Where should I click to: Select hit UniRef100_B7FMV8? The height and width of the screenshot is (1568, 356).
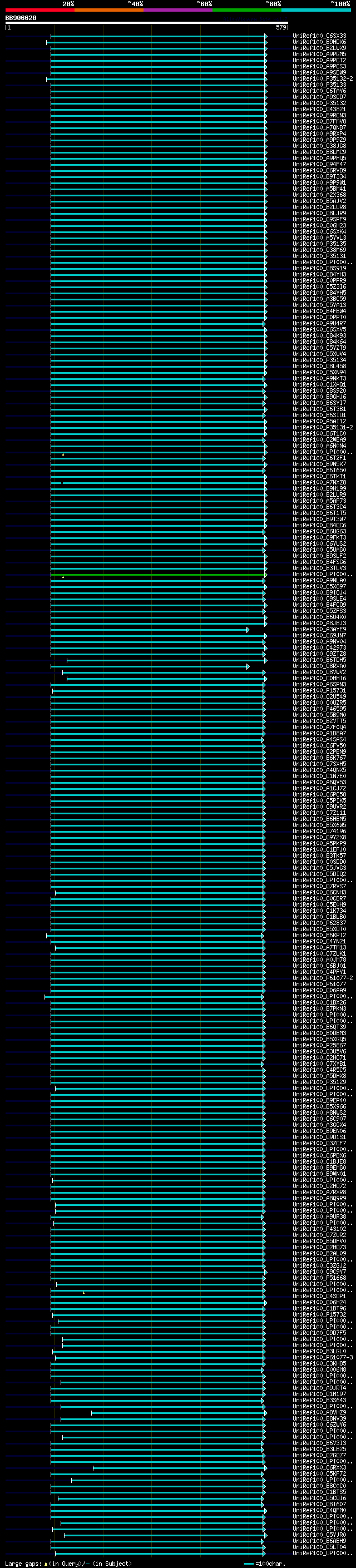319,122
